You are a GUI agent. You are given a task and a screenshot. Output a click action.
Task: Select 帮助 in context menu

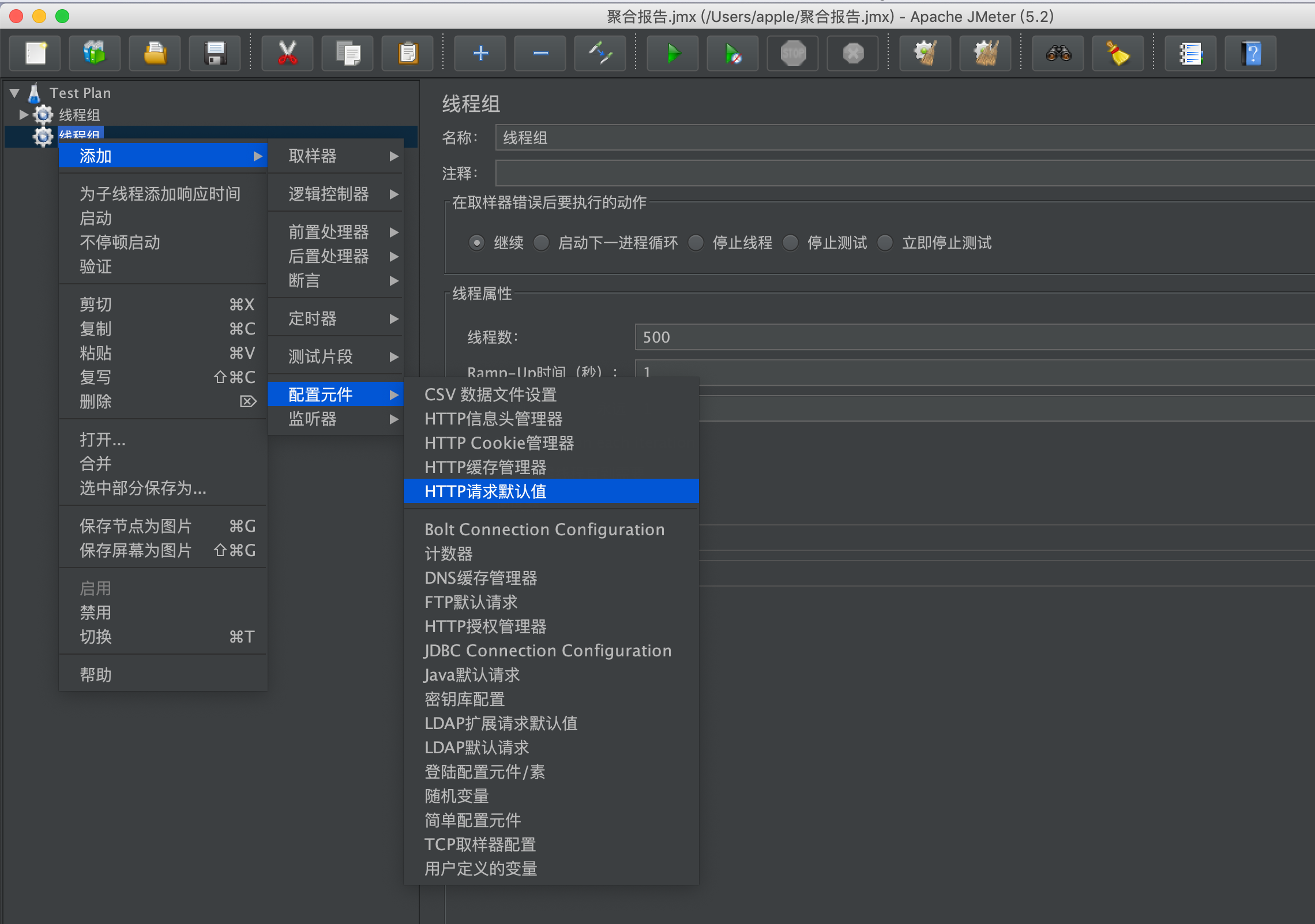[x=163, y=675]
